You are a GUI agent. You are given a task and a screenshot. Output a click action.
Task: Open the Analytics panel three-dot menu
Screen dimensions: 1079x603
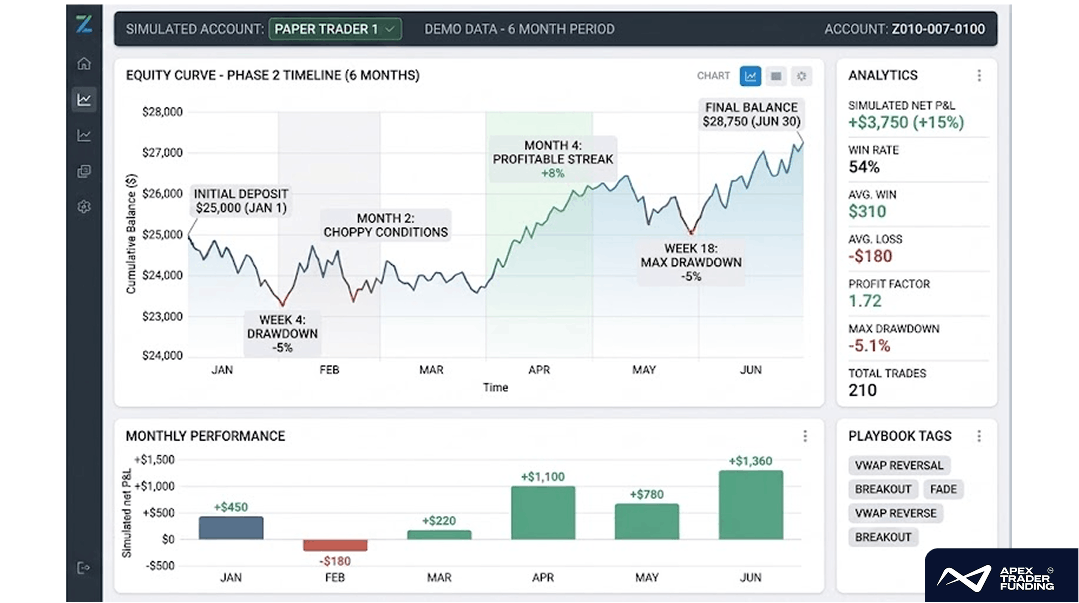click(979, 76)
